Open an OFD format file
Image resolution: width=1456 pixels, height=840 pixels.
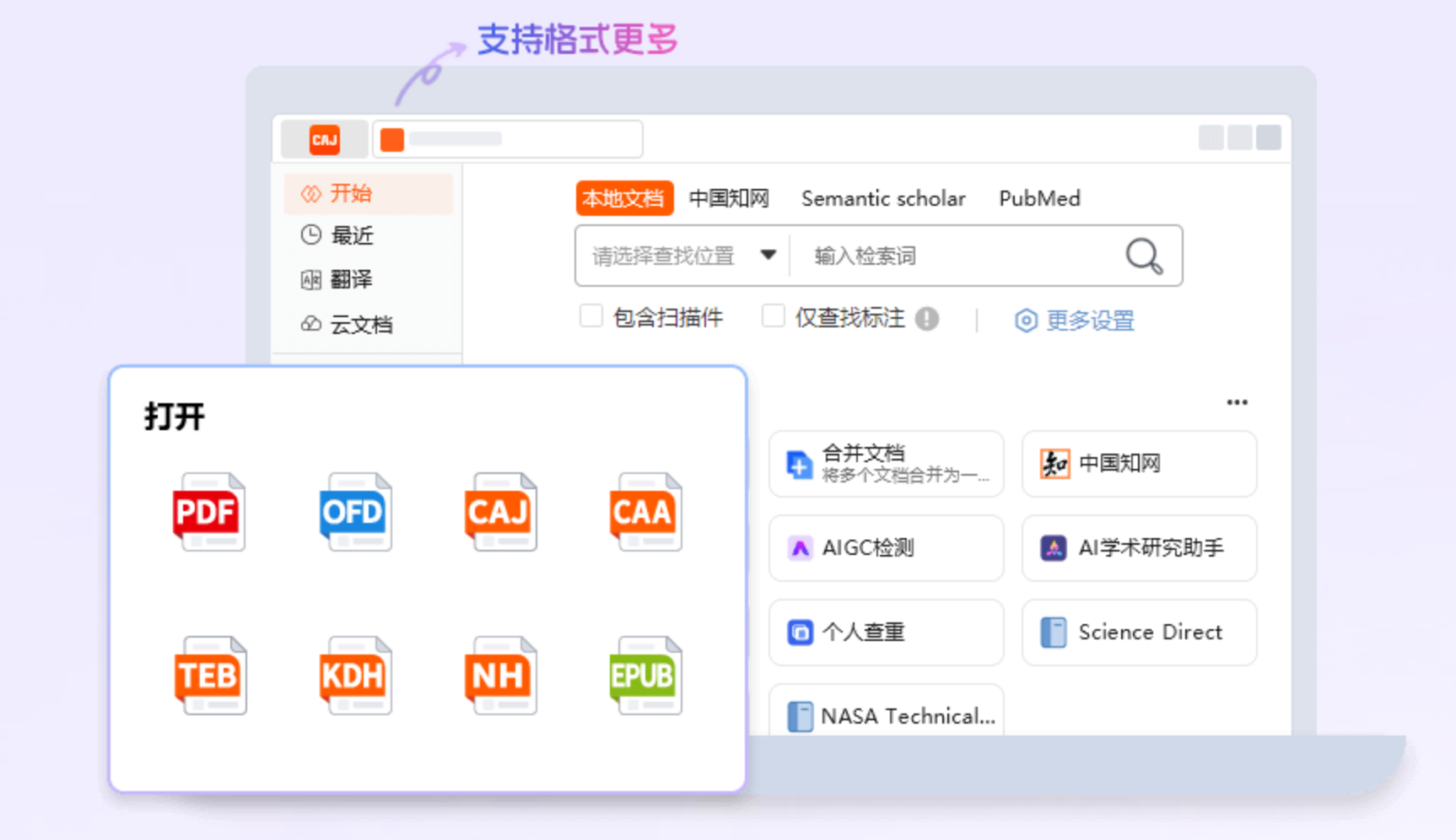click(x=355, y=512)
